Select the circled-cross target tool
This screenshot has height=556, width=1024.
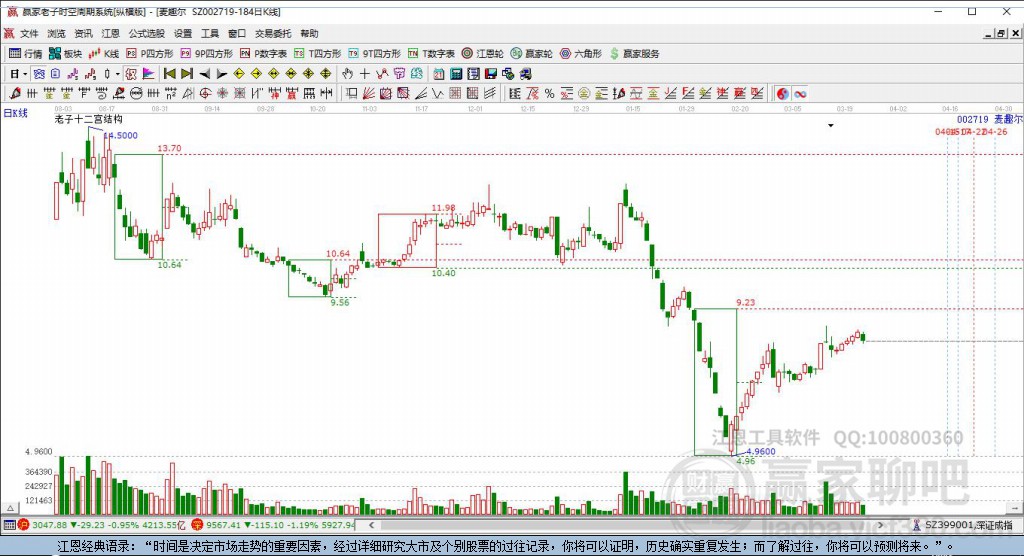click(x=205, y=93)
